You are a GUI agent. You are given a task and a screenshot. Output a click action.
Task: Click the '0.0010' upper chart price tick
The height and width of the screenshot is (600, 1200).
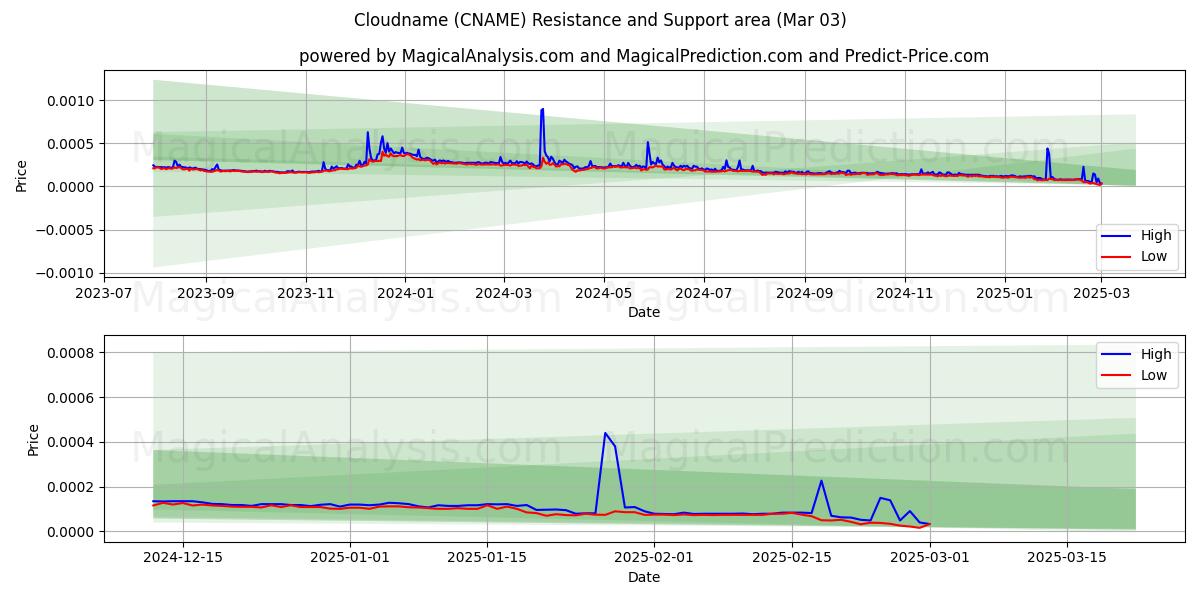pos(73,101)
